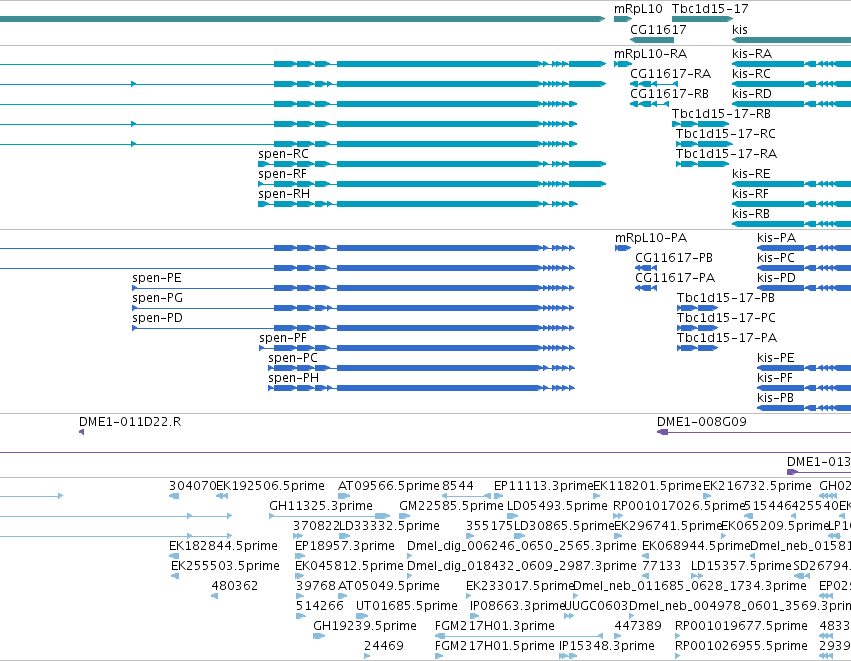Select transcript mRpL10-RA
This screenshot has width=851, height=661.
pyautogui.click(x=650, y=54)
